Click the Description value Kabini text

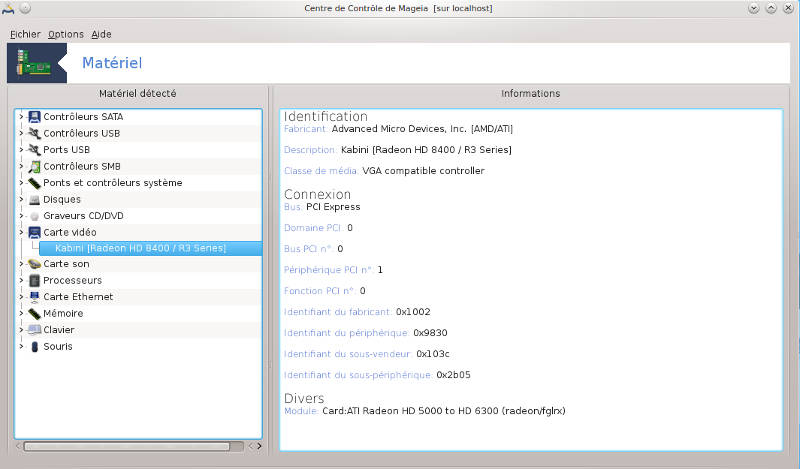(x=426, y=150)
